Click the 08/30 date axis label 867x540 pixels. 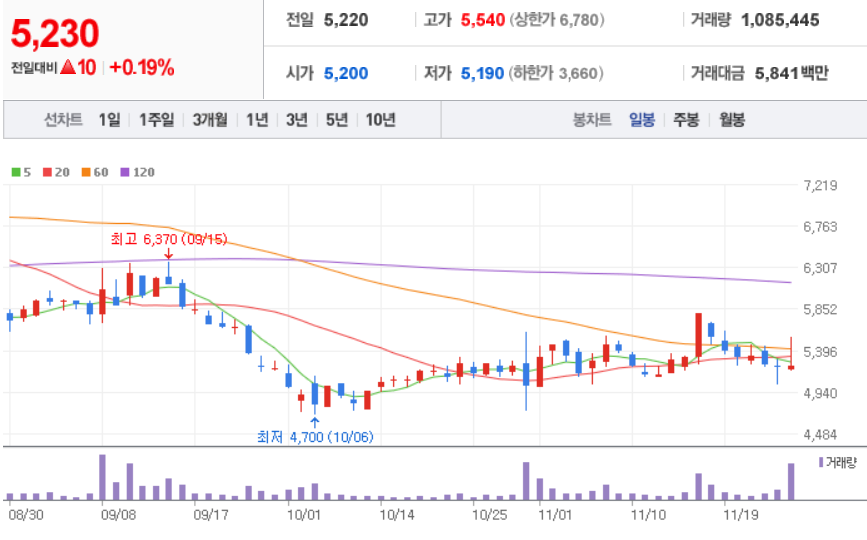pyautogui.click(x=26, y=515)
